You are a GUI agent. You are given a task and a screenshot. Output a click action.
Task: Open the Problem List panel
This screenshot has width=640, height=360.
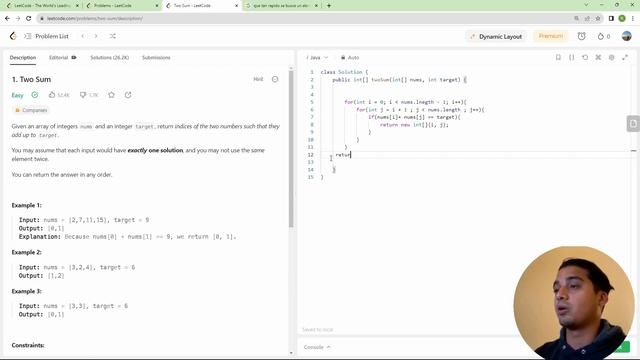(x=47, y=36)
